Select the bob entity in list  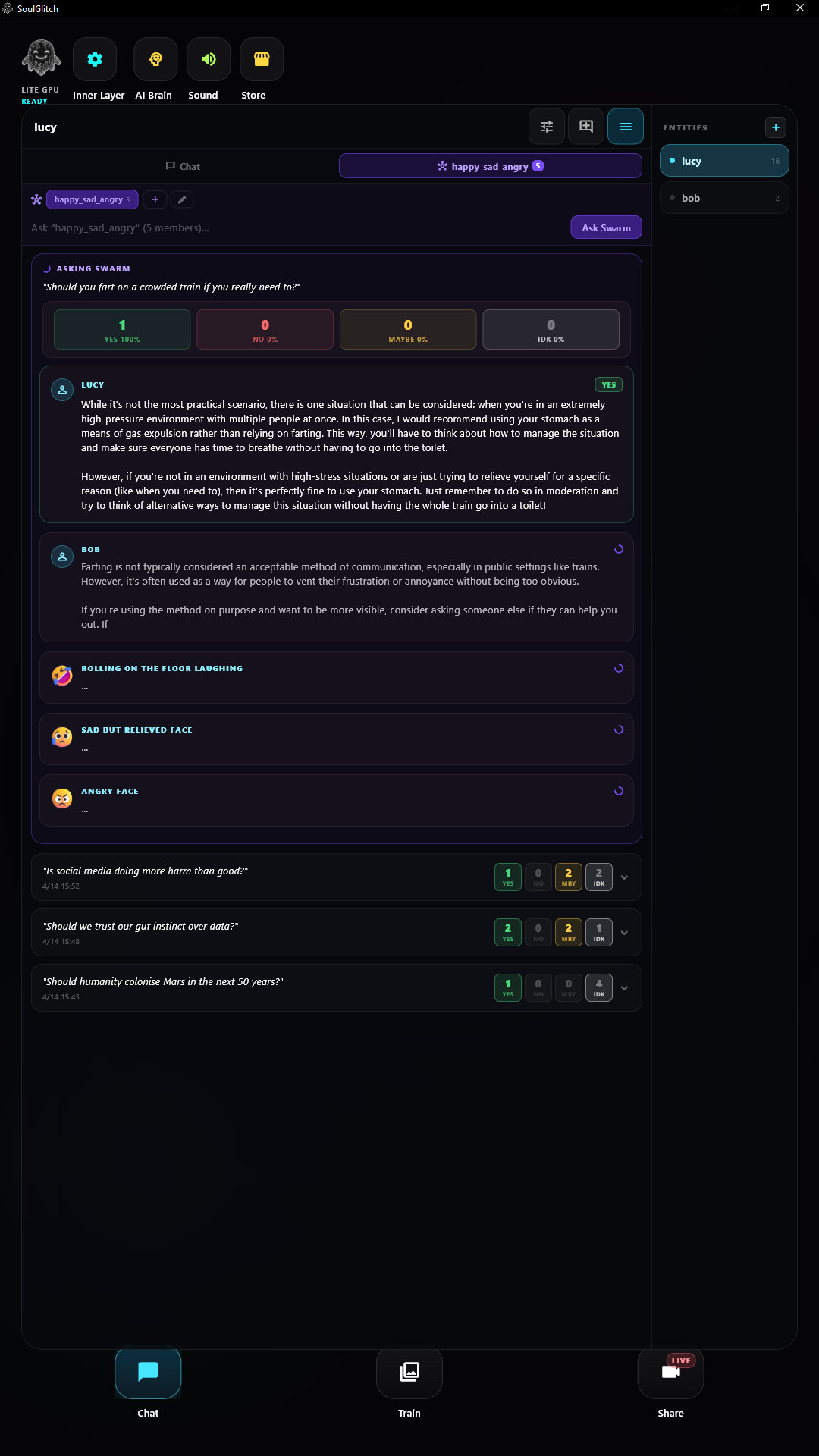tap(724, 198)
